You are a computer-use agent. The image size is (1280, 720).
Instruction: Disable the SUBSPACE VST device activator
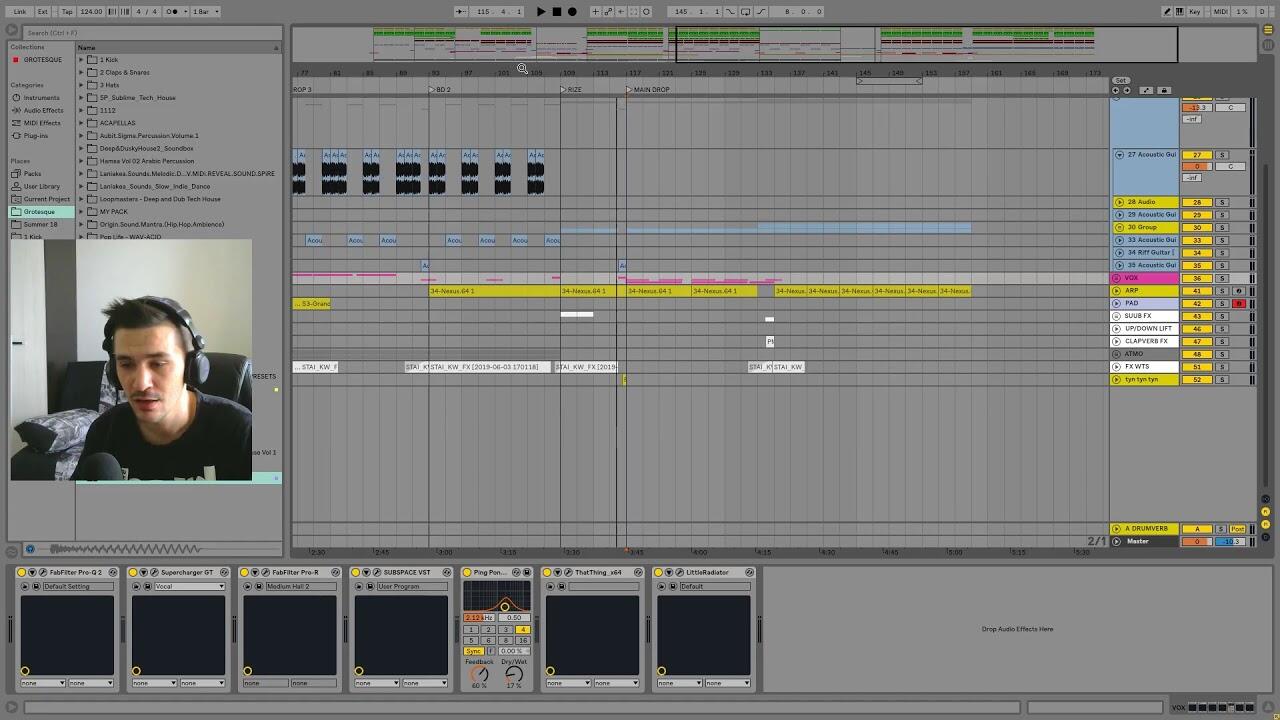coord(357,573)
